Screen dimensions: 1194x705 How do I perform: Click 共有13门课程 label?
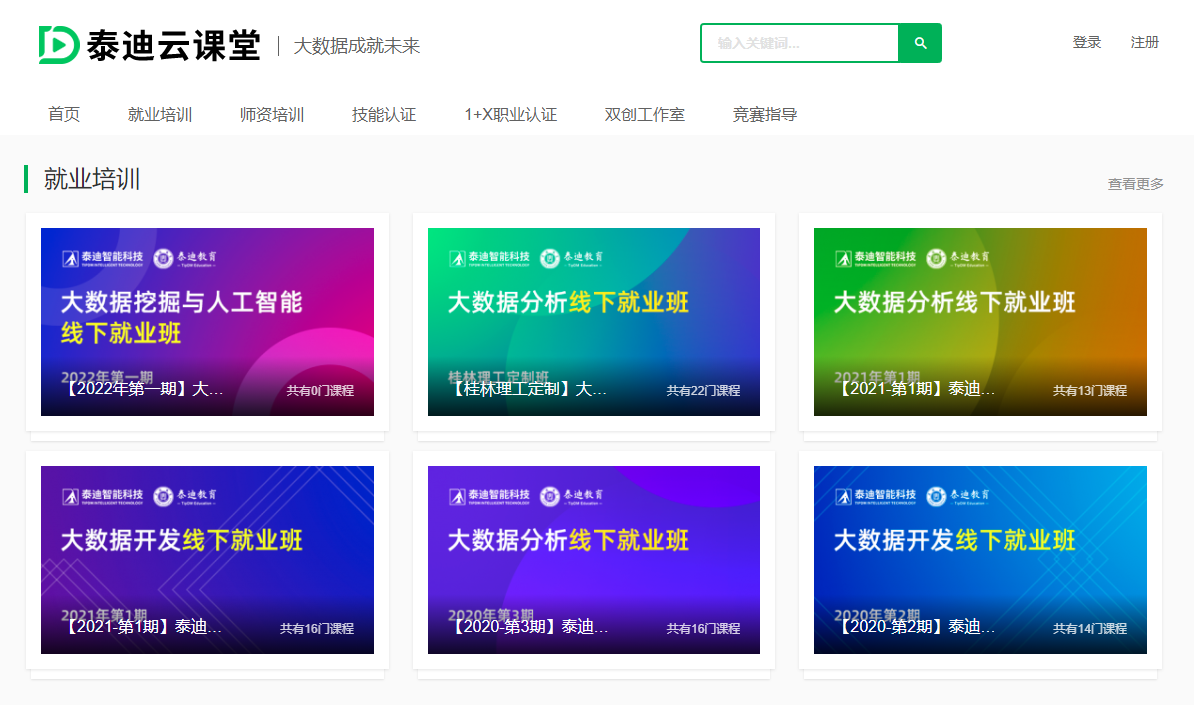pos(1090,391)
